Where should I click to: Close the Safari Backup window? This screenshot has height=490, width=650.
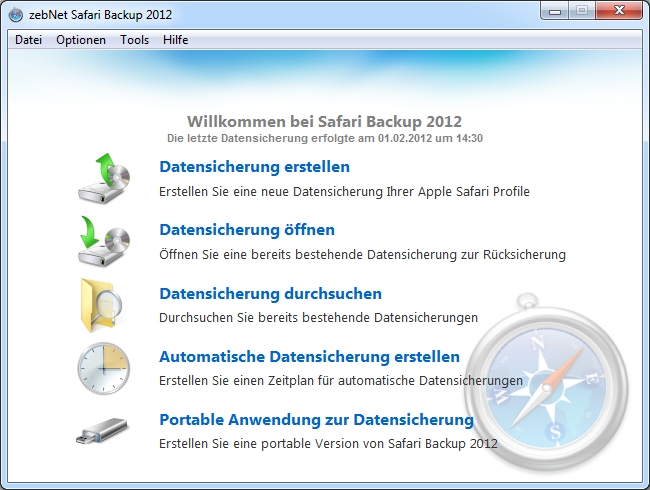click(619, 11)
